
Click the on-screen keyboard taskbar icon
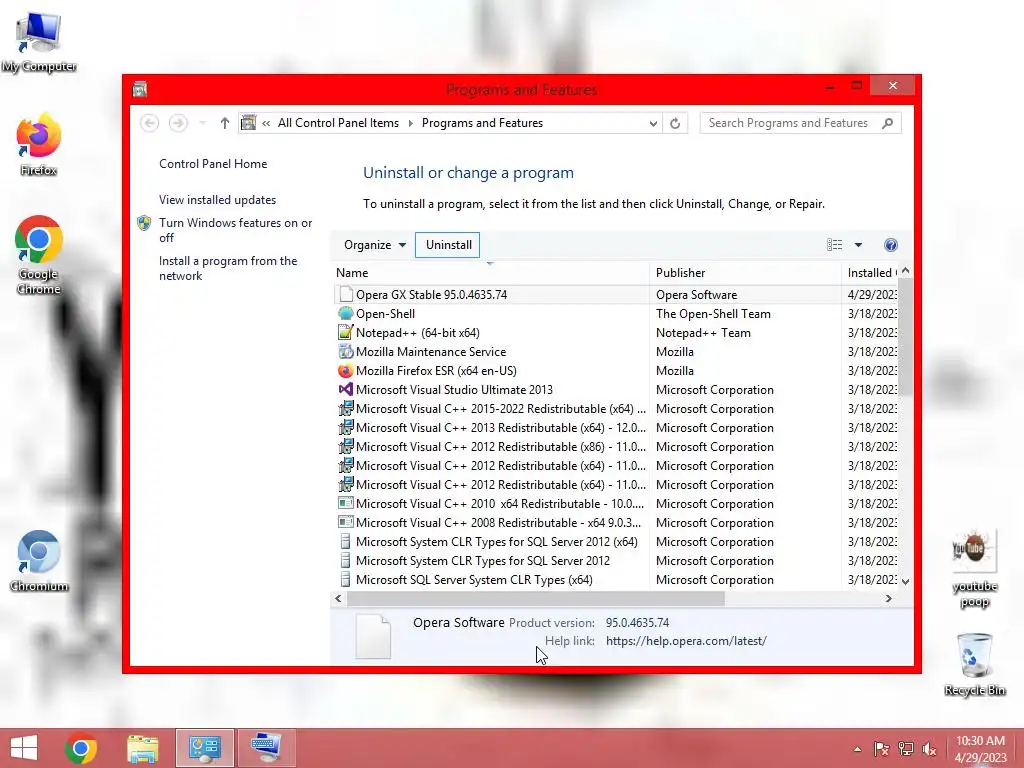pos(266,748)
